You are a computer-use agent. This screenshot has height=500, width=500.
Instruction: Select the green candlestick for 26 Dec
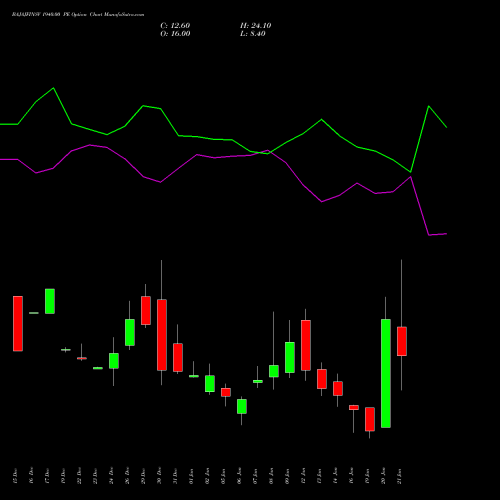(130, 332)
